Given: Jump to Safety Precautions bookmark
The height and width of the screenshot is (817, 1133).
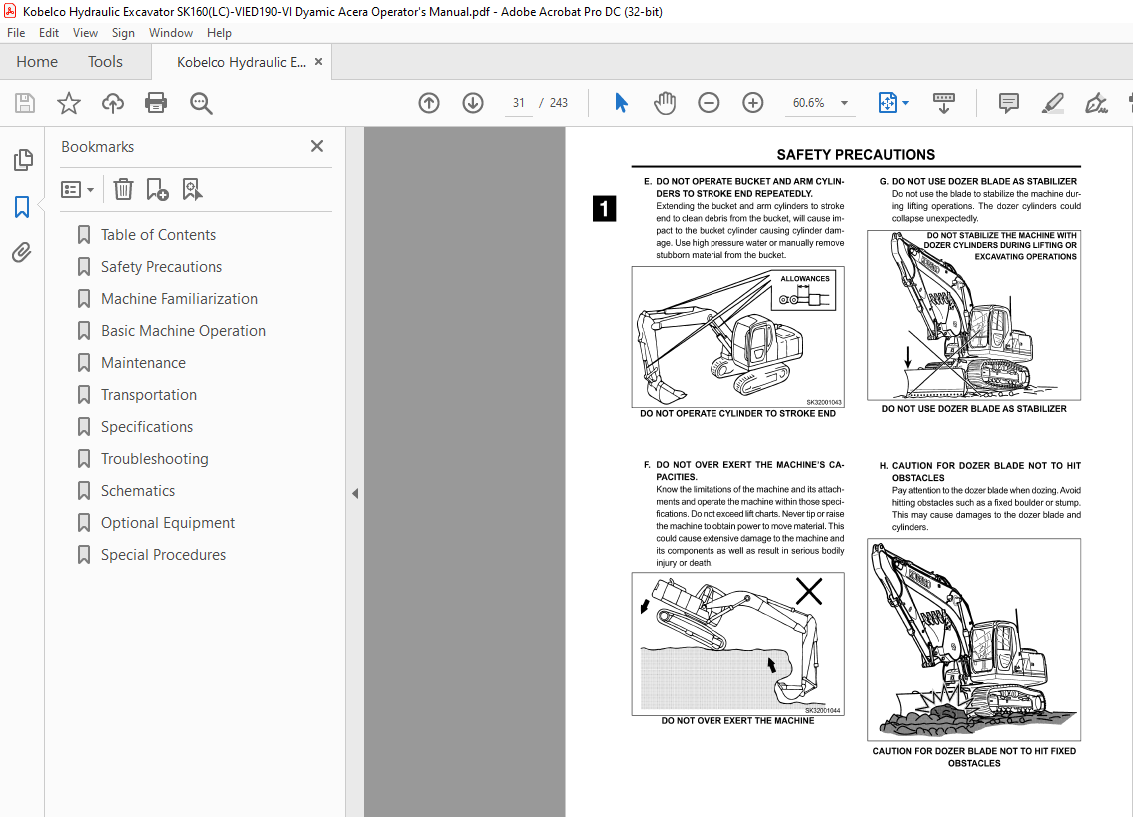Looking at the screenshot, I should (161, 267).
